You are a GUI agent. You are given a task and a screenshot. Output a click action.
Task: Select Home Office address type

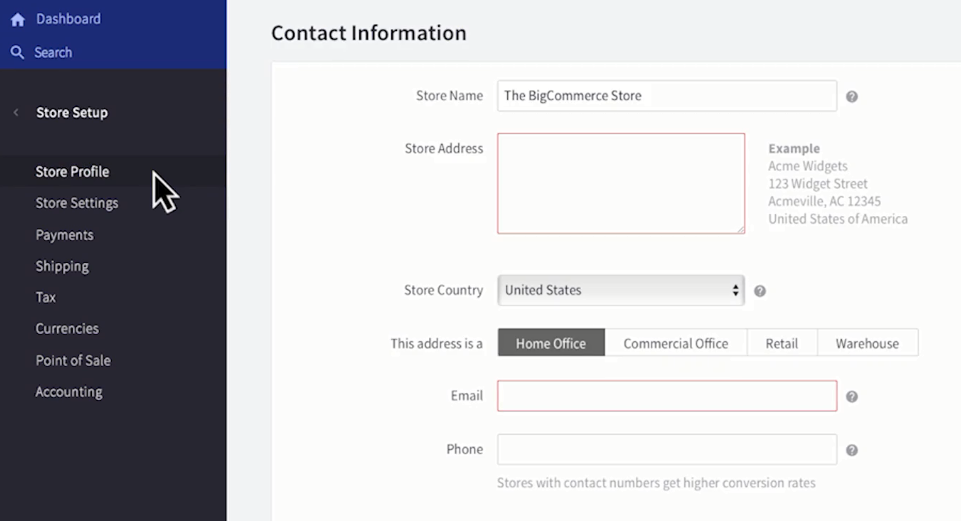551,343
